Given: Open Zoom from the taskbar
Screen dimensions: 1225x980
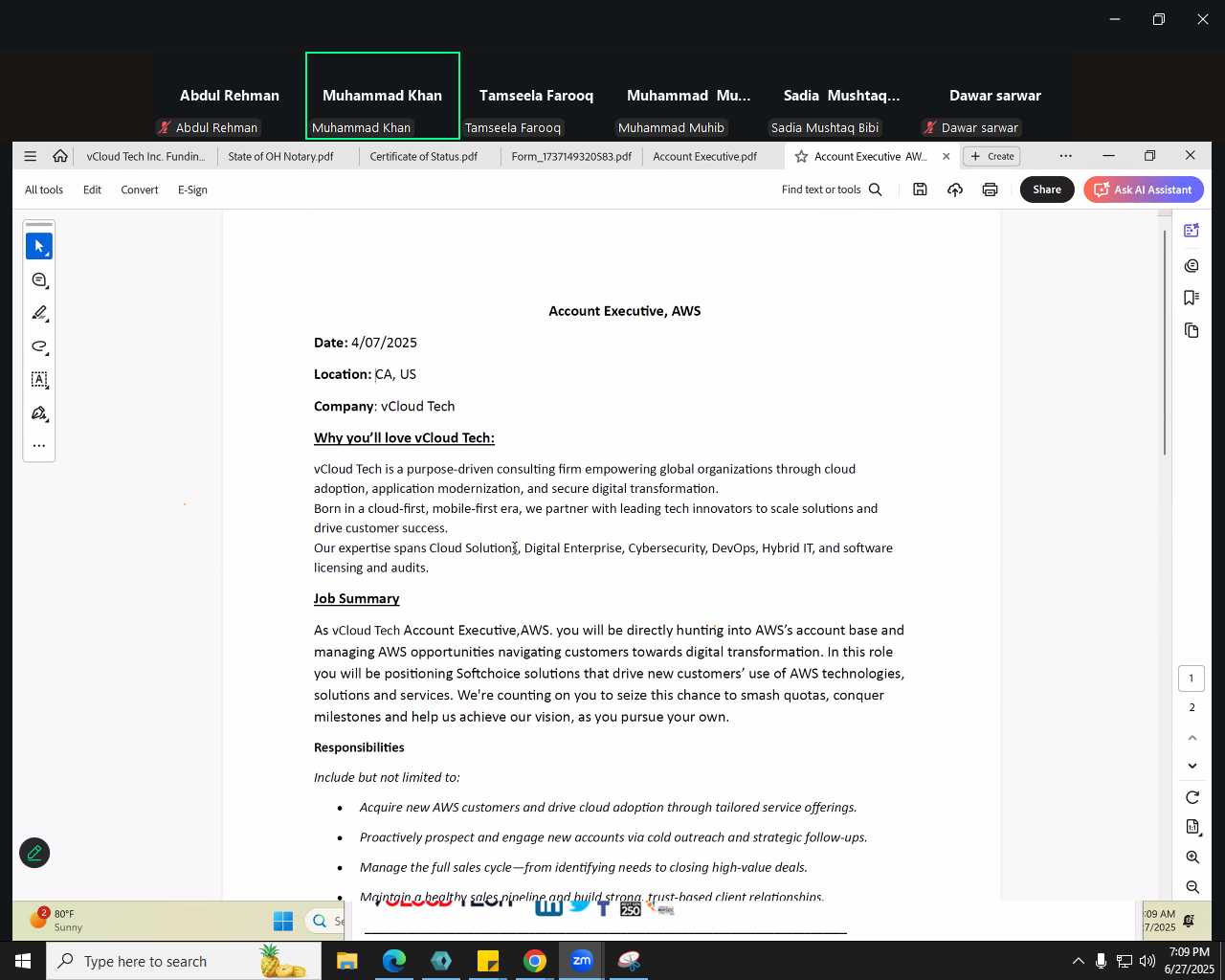Looking at the screenshot, I should [582, 961].
